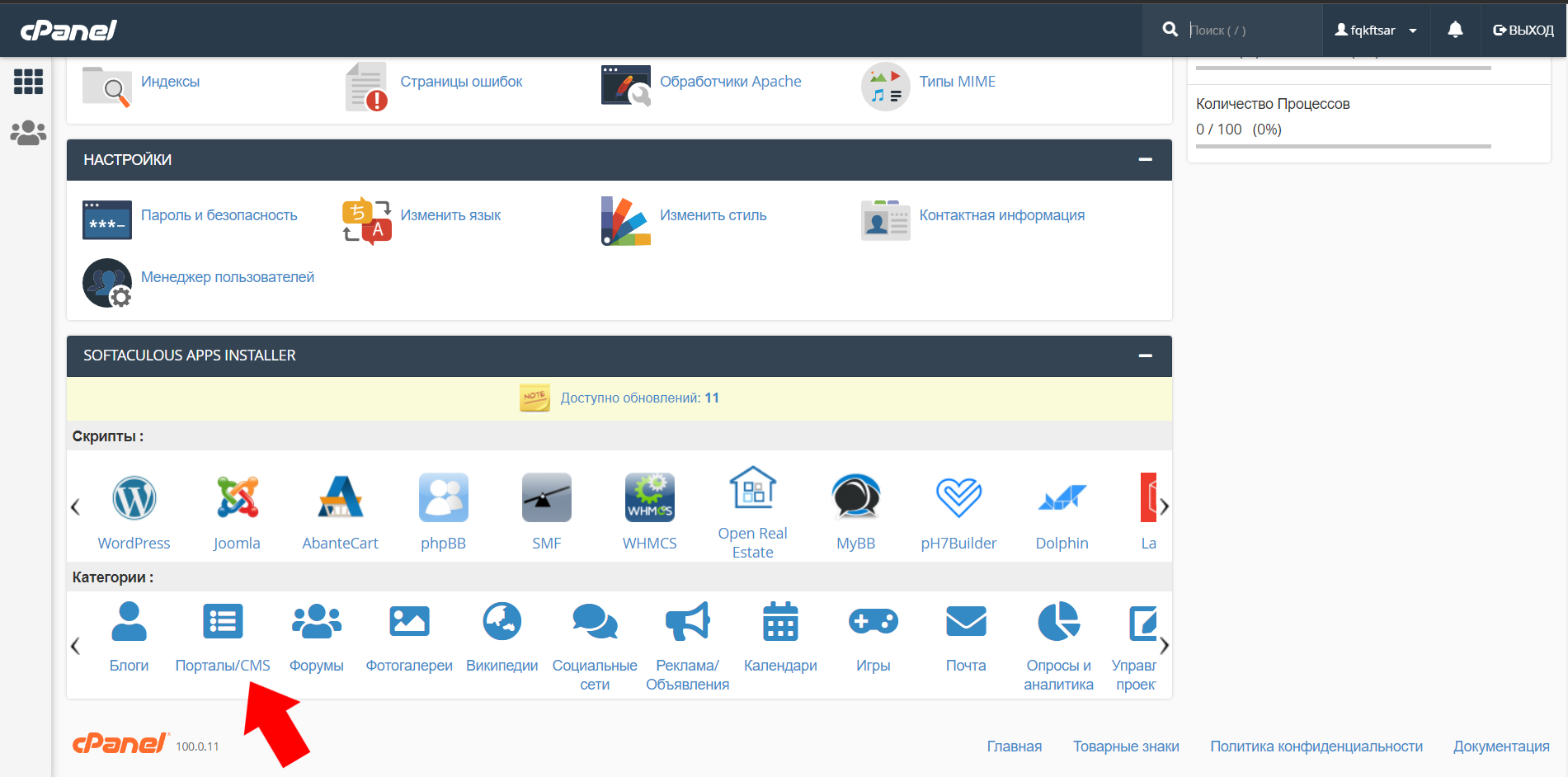This screenshot has width=1568, height=777.
Task: Select the Форумы category icon
Action: (x=317, y=622)
